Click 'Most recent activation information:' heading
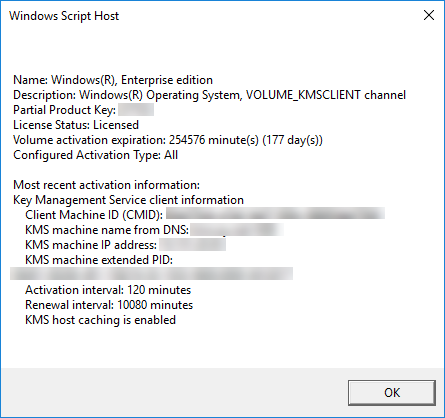This screenshot has height=418, width=445. tap(106, 185)
